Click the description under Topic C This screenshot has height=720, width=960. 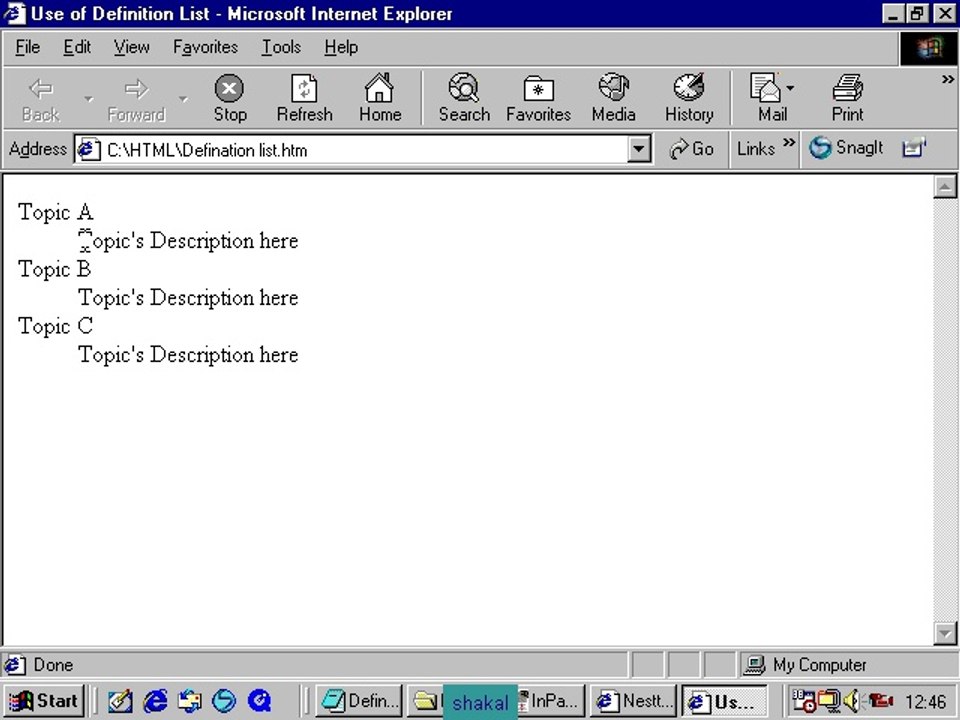(189, 355)
